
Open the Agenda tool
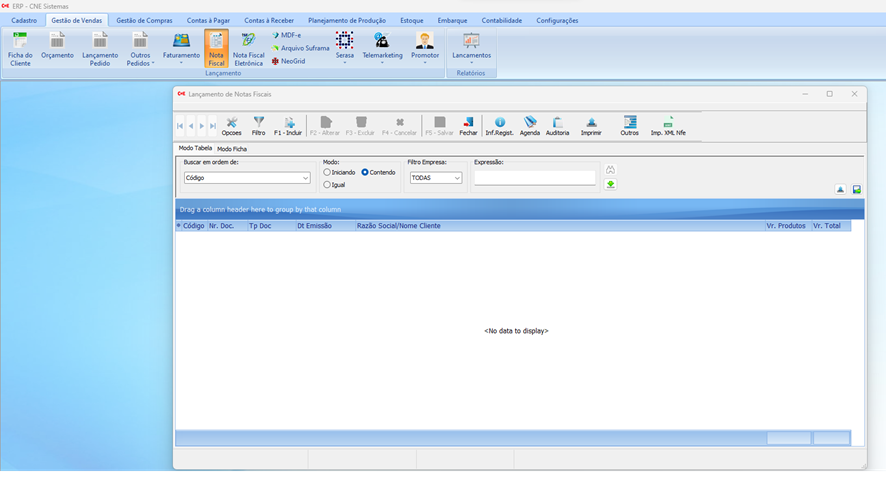pyautogui.click(x=529, y=125)
